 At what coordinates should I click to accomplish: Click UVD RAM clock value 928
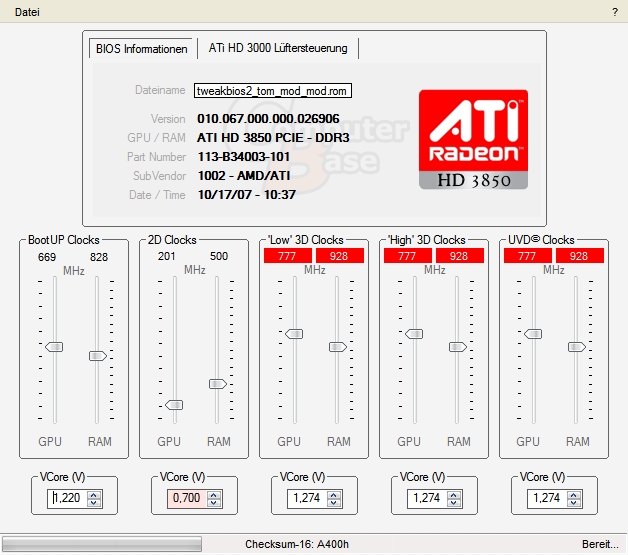(x=580, y=255)
